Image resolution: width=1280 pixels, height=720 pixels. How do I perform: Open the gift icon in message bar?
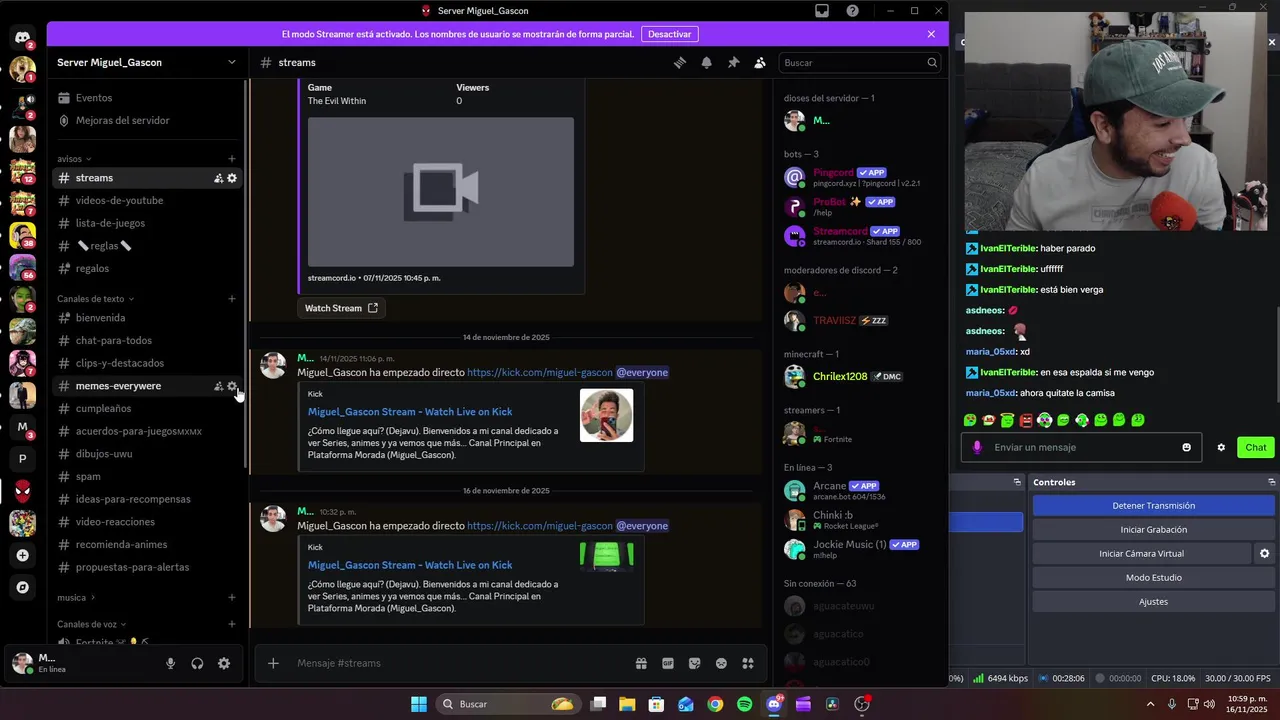tap(641, 663)
